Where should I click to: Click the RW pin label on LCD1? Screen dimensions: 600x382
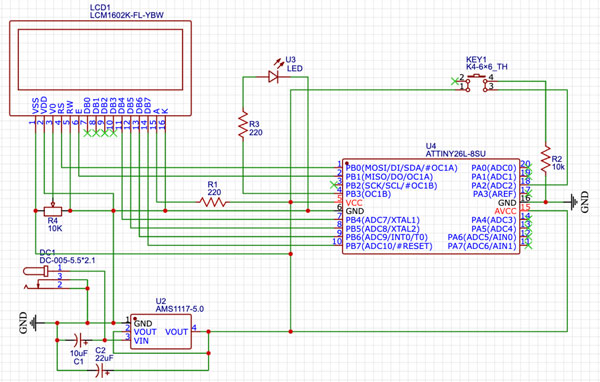pos(70,107)
